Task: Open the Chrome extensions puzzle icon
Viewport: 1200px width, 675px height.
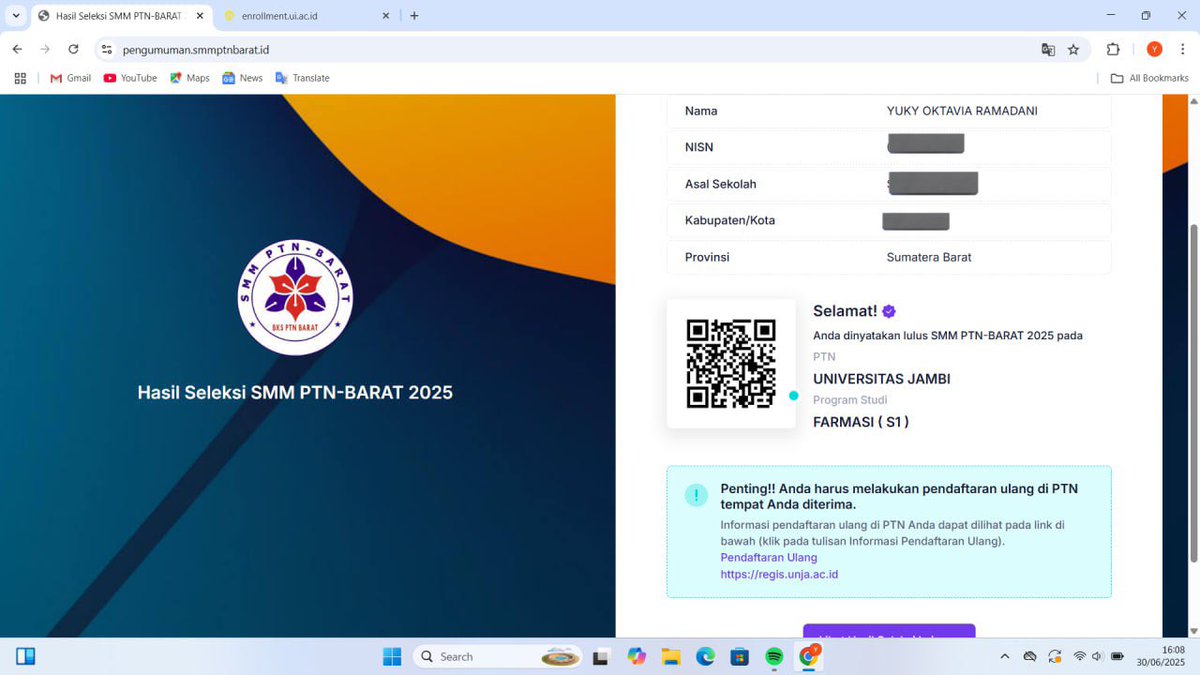Action: coord(1113,49)
